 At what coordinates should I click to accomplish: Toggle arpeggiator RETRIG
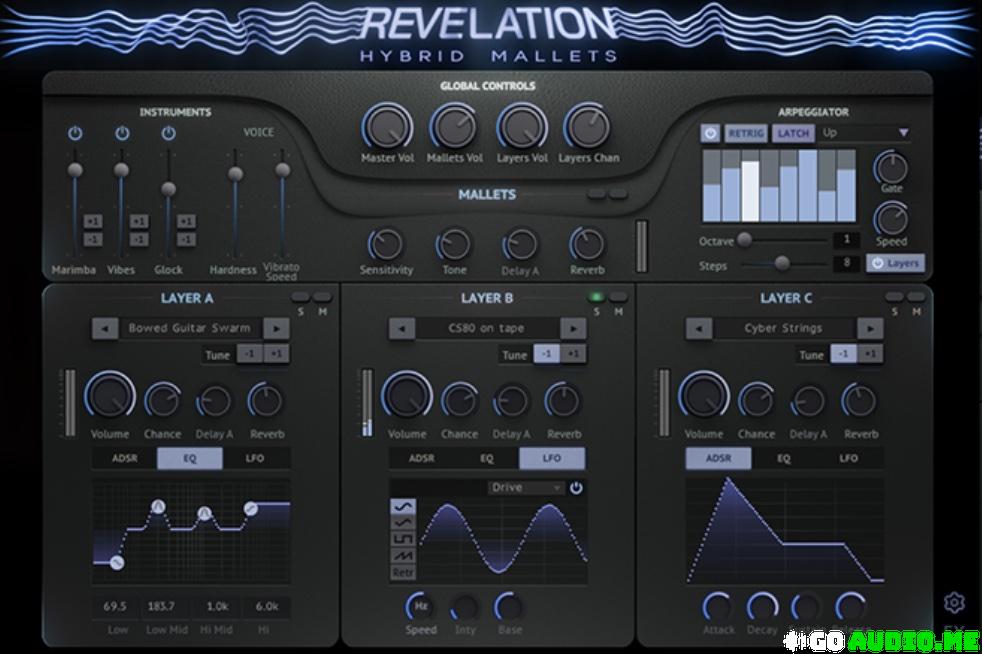click(x=745, y=133)
